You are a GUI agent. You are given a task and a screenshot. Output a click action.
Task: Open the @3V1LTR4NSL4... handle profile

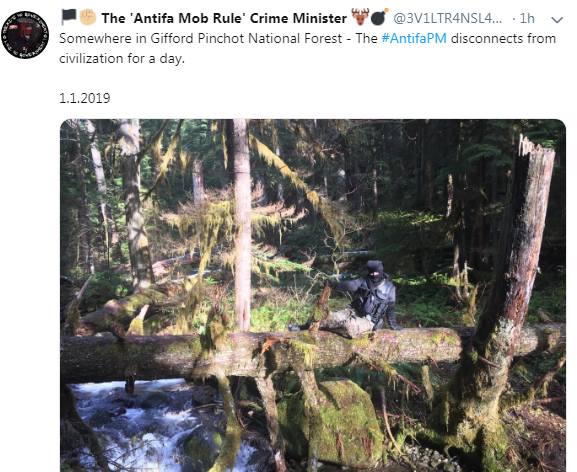[447, 18]
